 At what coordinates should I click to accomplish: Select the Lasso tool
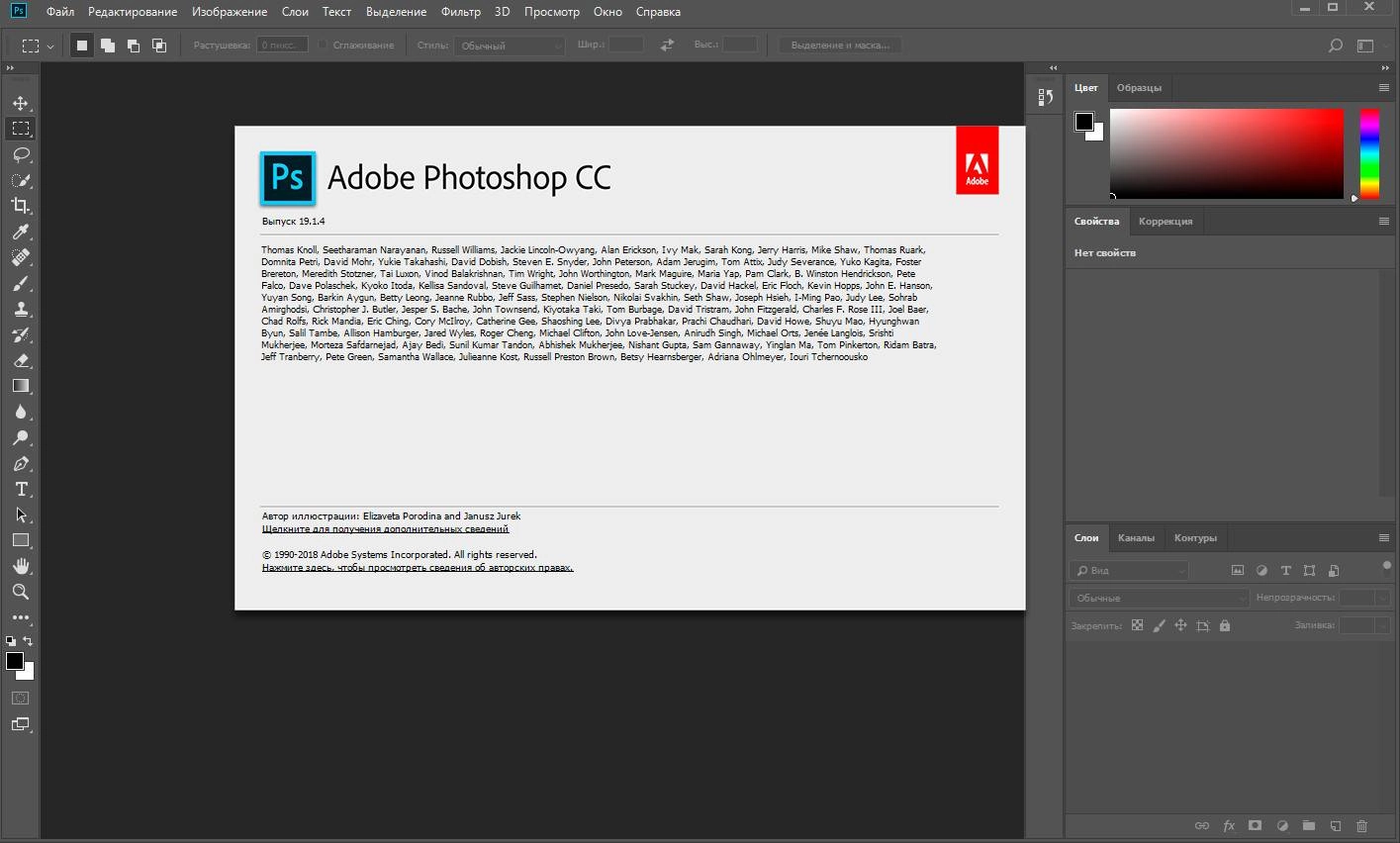click(21, 154)
